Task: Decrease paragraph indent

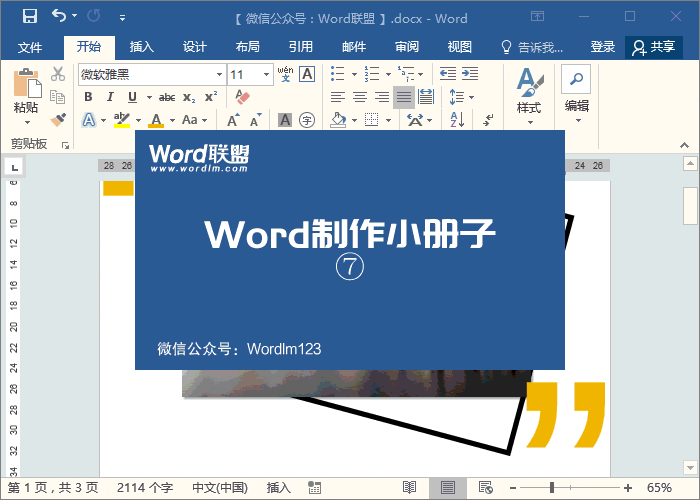Action: pyautogui.click(x=448, y=74)
